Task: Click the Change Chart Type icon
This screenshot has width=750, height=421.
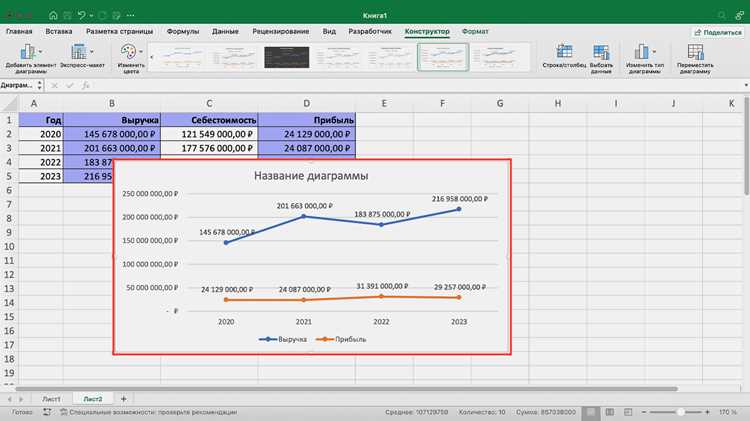Action: click(x=641, y=52)
